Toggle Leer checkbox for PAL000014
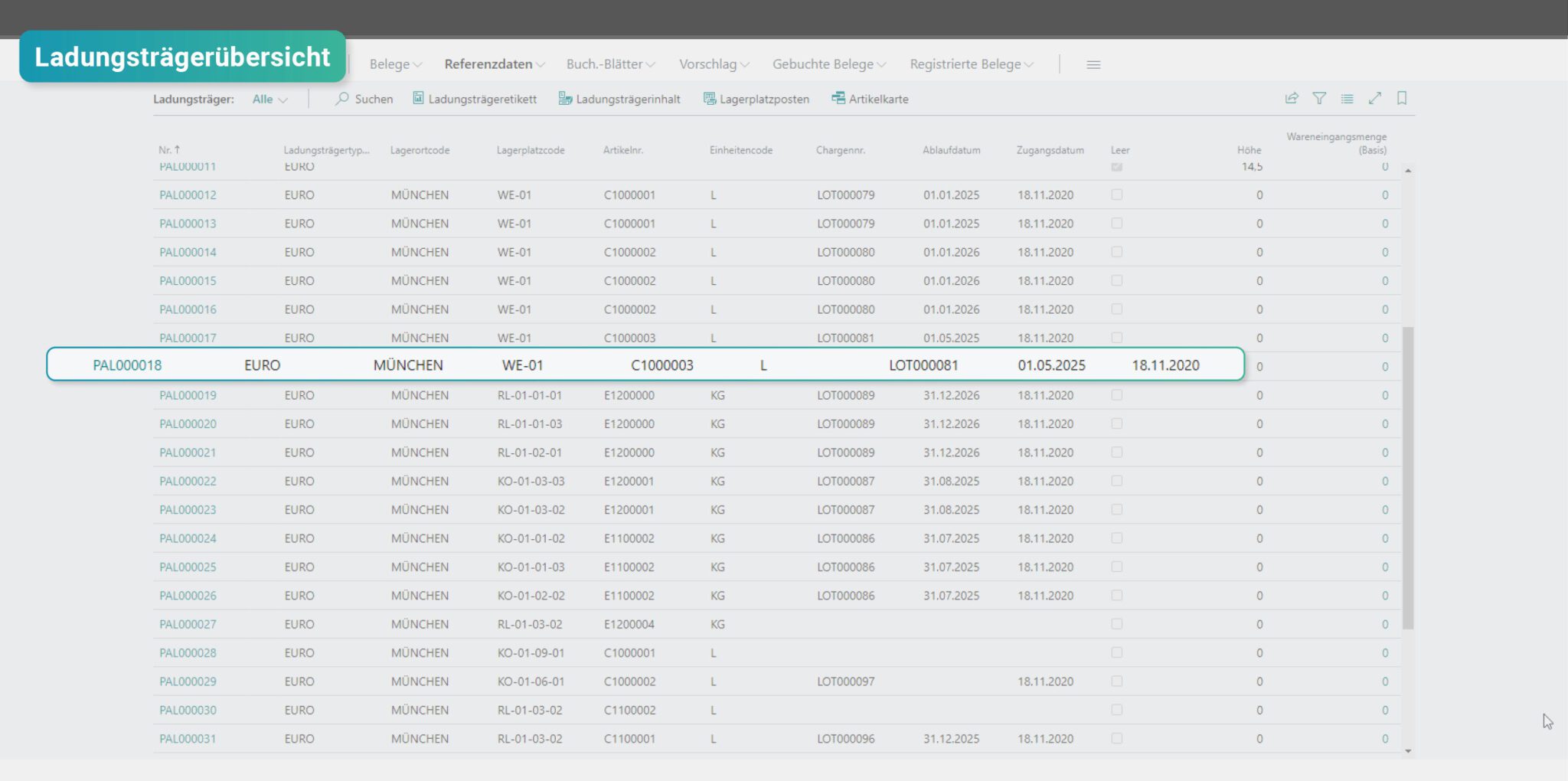Screen dimensions: 1568x781 pyautogui.click(x=1117, y=252)
